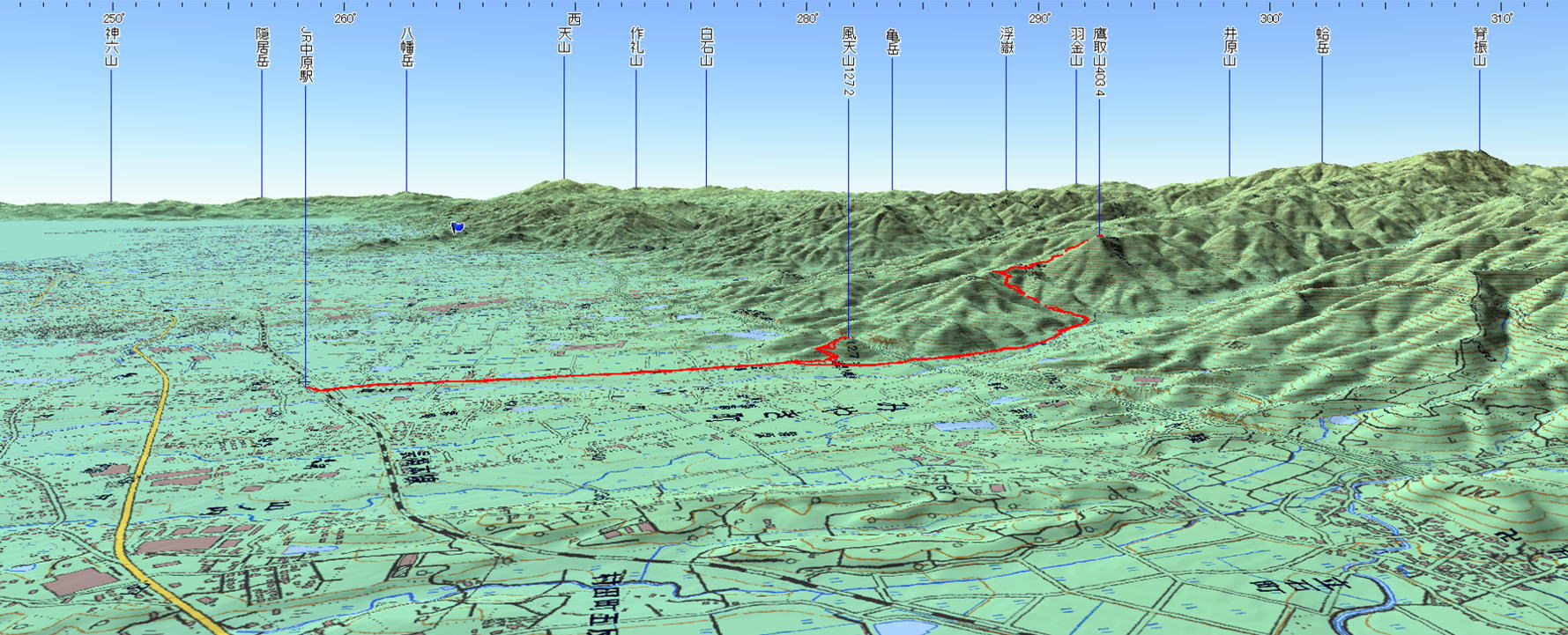
Task: Select the 井原山 peak label
Action: point(1230,47)
